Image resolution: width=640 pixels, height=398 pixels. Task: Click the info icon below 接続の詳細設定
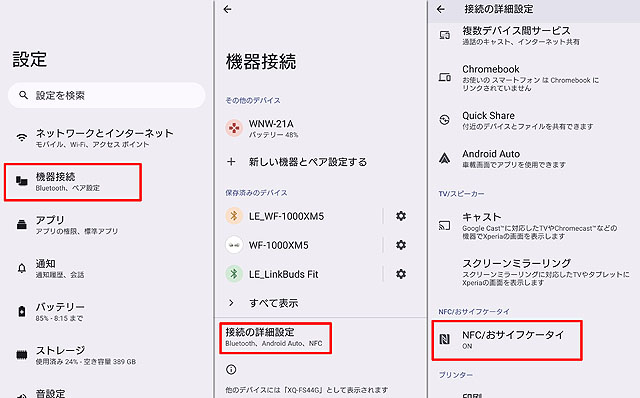pos(231,369)
